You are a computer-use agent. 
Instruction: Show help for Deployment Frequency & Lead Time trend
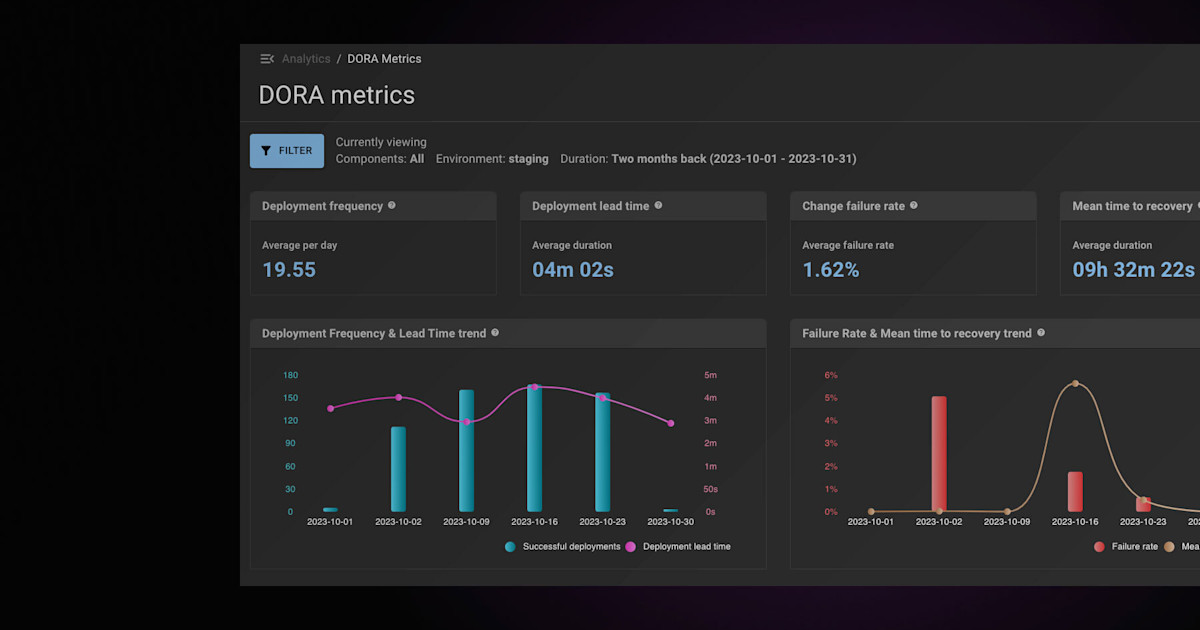(x=495, y=332)
